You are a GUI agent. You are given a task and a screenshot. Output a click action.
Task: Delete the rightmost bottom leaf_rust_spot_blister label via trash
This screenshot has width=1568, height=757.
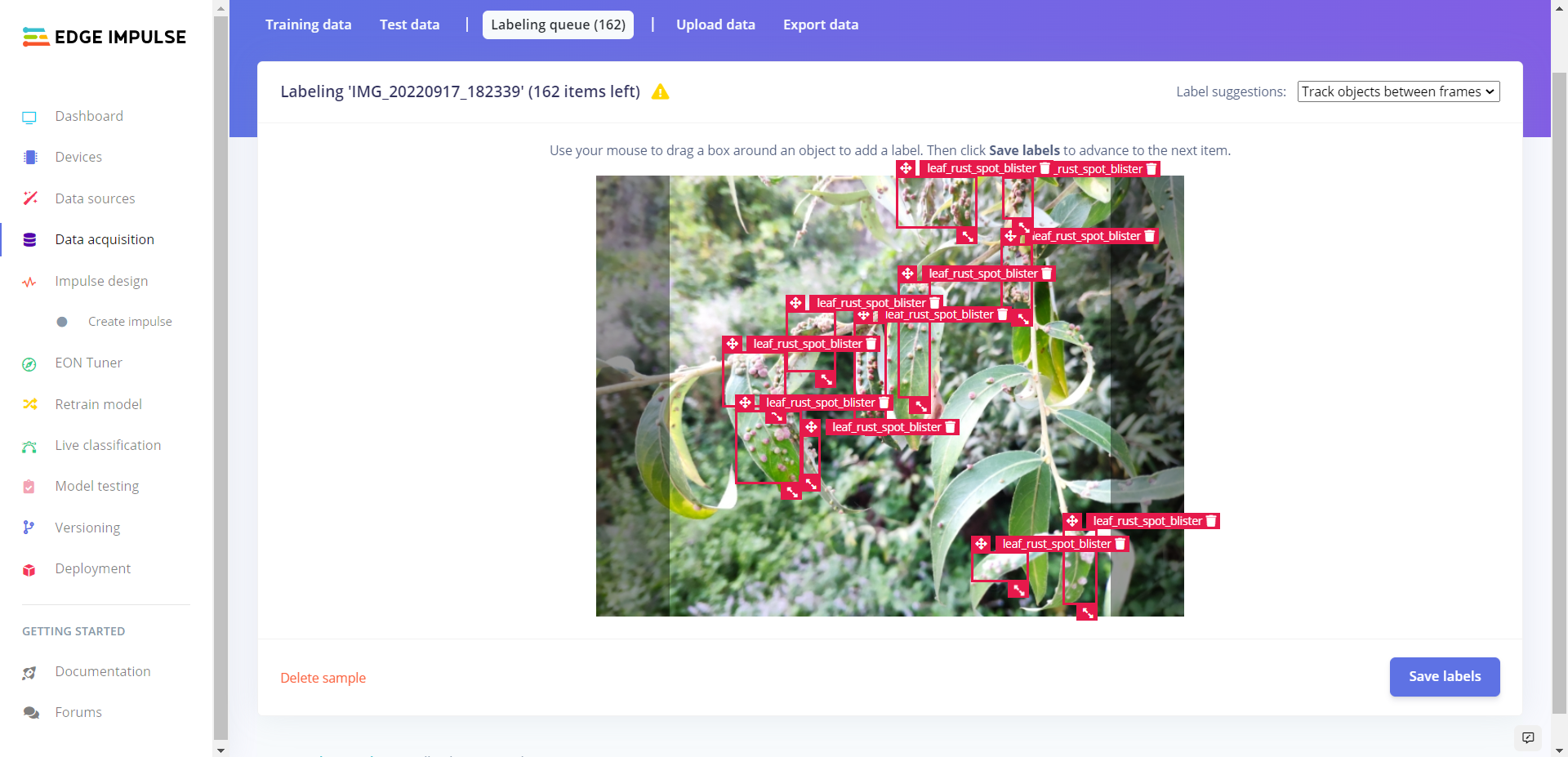pyautogui.click(x=1211, y=521)
